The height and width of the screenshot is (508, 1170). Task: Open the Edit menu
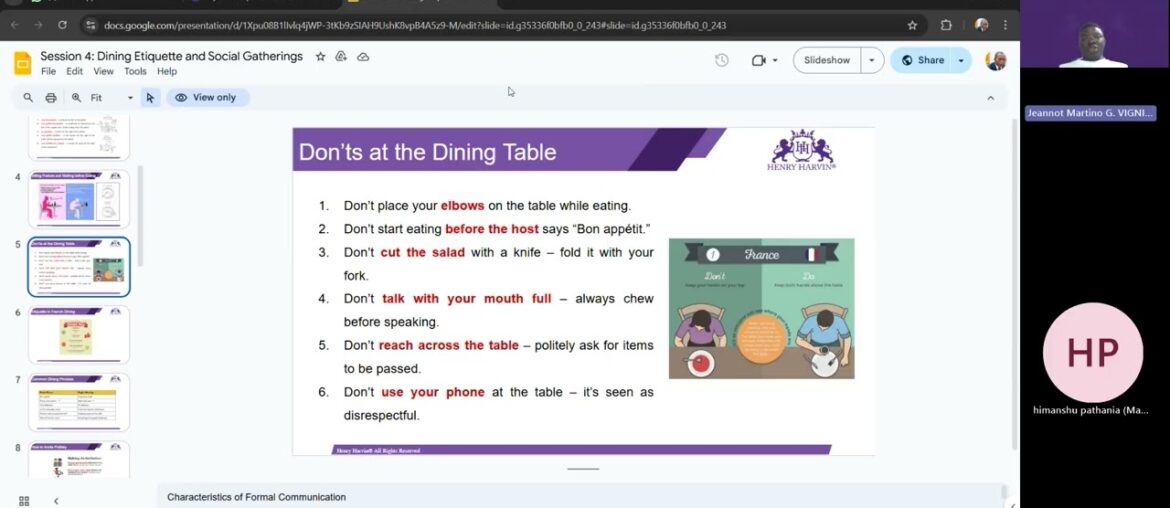[75, 72]
